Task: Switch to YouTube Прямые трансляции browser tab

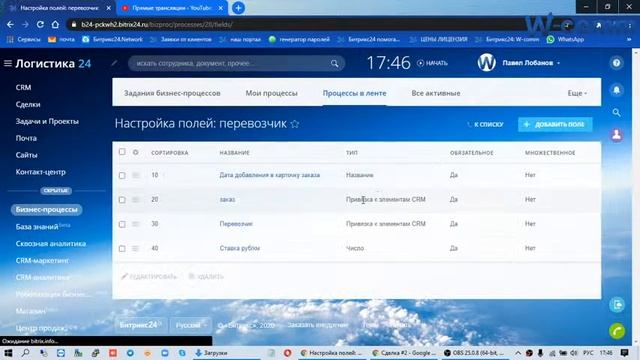Action: pos(171,8)
